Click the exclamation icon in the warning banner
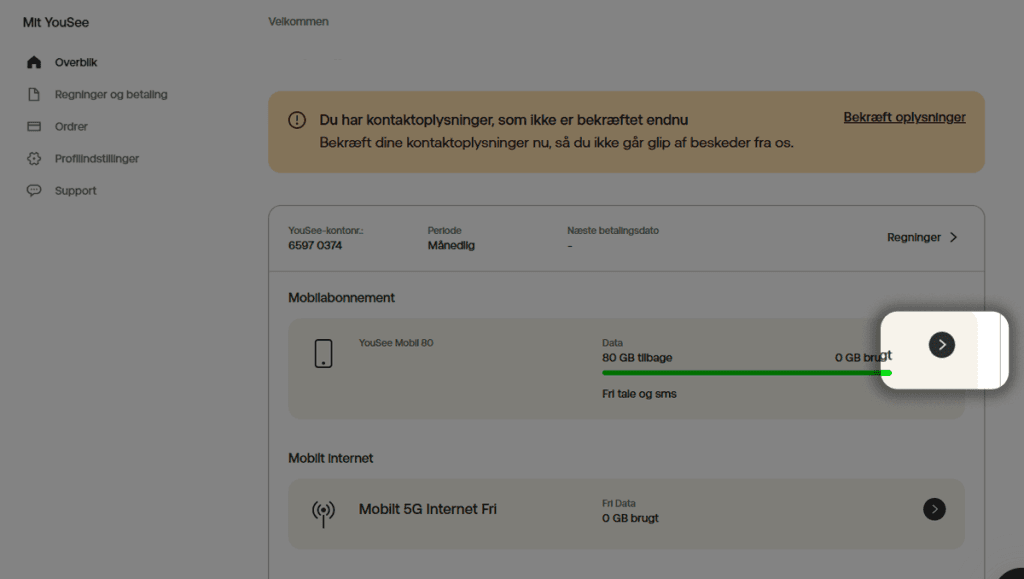 pyautogui.click(x=296, y=119)
